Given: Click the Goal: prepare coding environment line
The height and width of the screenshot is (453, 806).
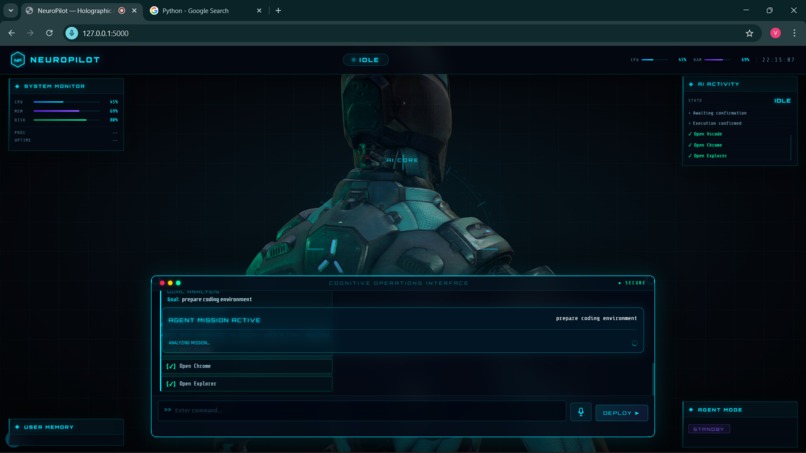Looking at the screenshot, I should [x=209, y=299].
